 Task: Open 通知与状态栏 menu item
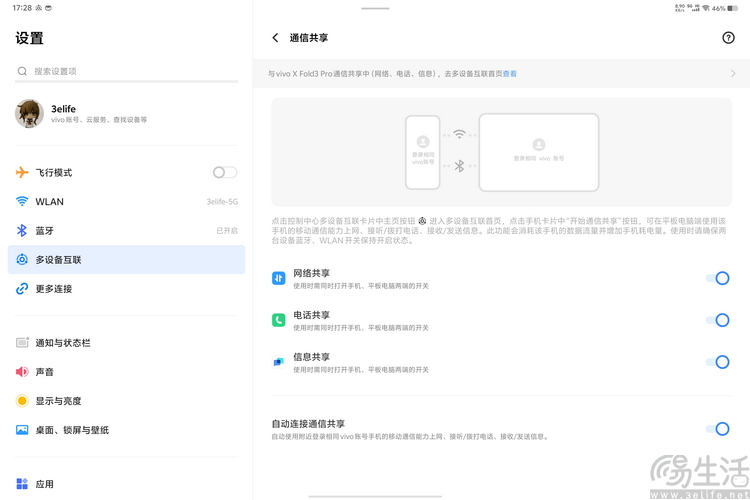tap(126, 343)
